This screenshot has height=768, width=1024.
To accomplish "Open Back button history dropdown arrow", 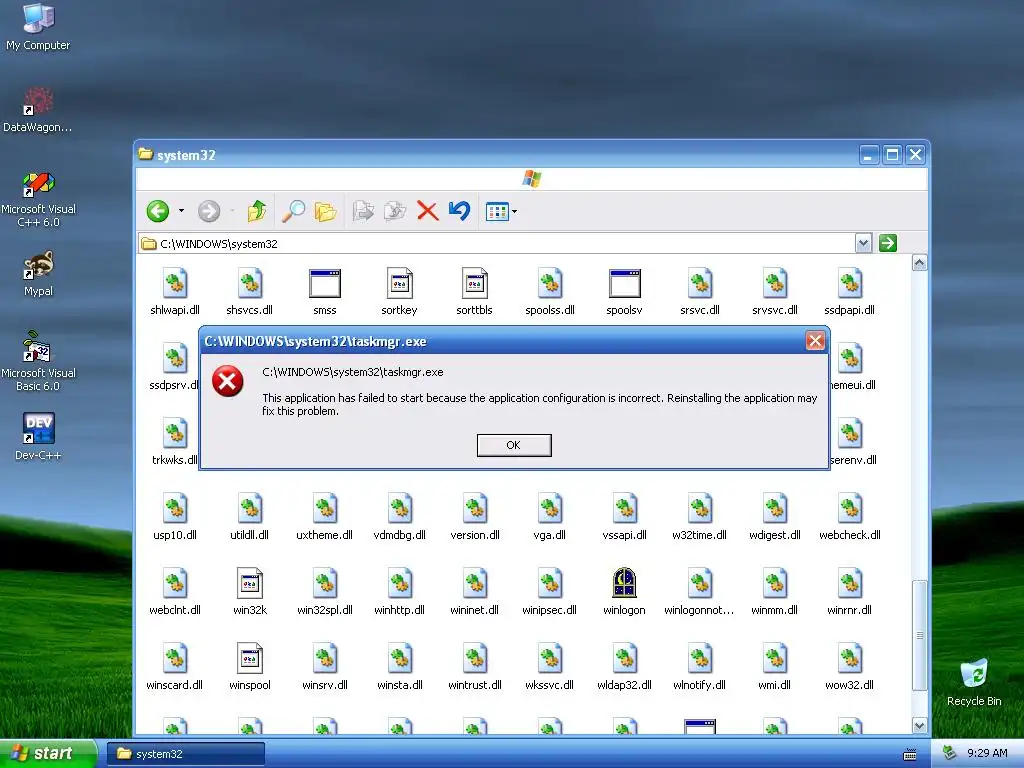I will [182, 211].
